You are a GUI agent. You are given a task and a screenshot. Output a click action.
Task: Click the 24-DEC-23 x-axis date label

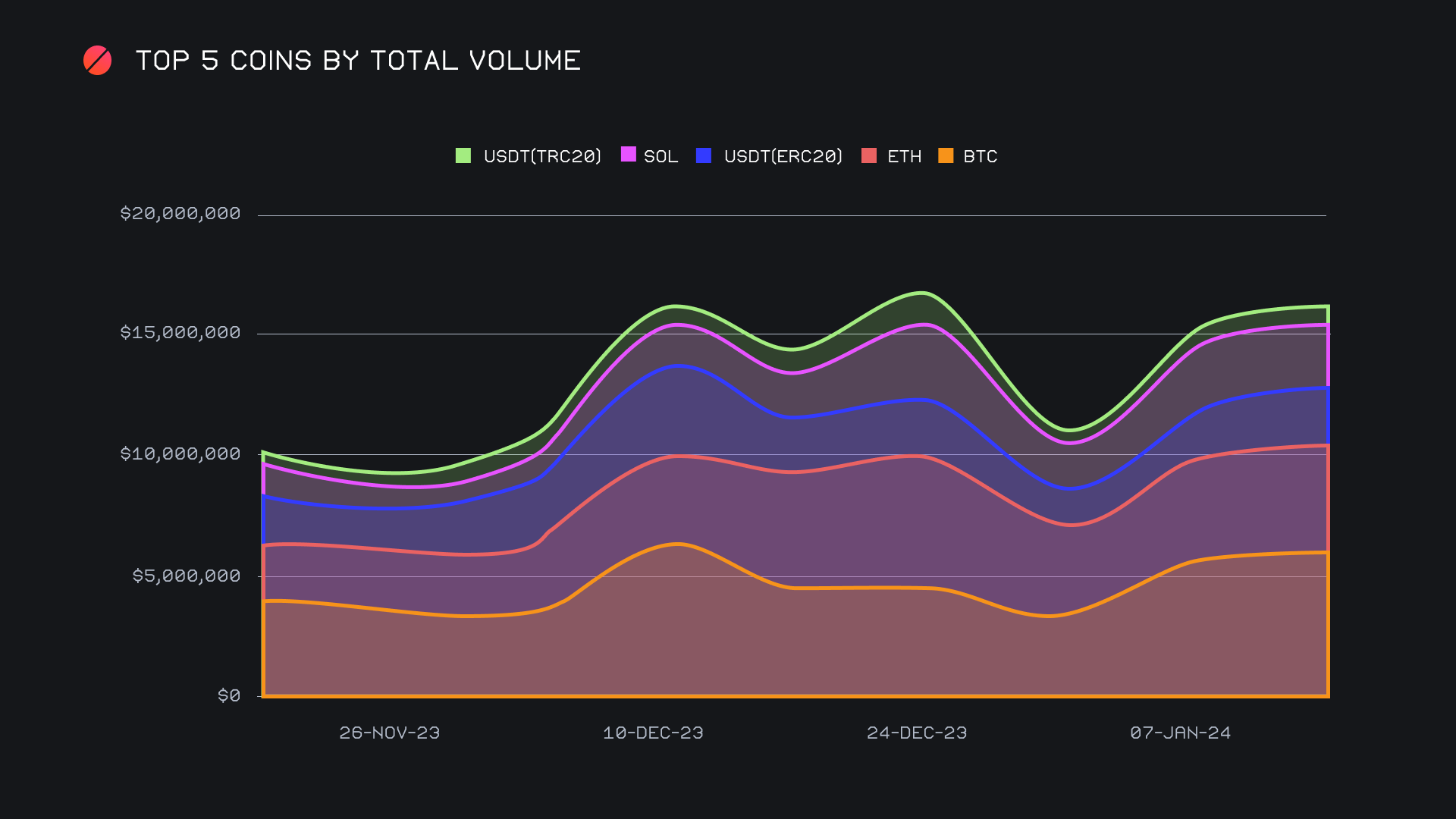click(x=917, y=733)
